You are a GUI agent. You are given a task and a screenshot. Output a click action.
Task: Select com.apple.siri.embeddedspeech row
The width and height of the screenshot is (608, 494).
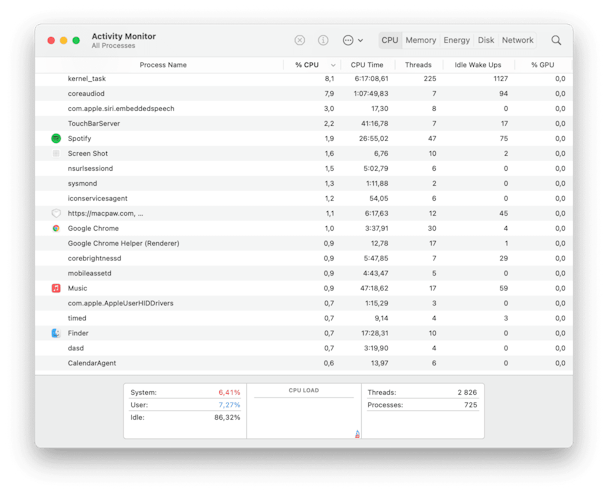(x=304, y=109)
